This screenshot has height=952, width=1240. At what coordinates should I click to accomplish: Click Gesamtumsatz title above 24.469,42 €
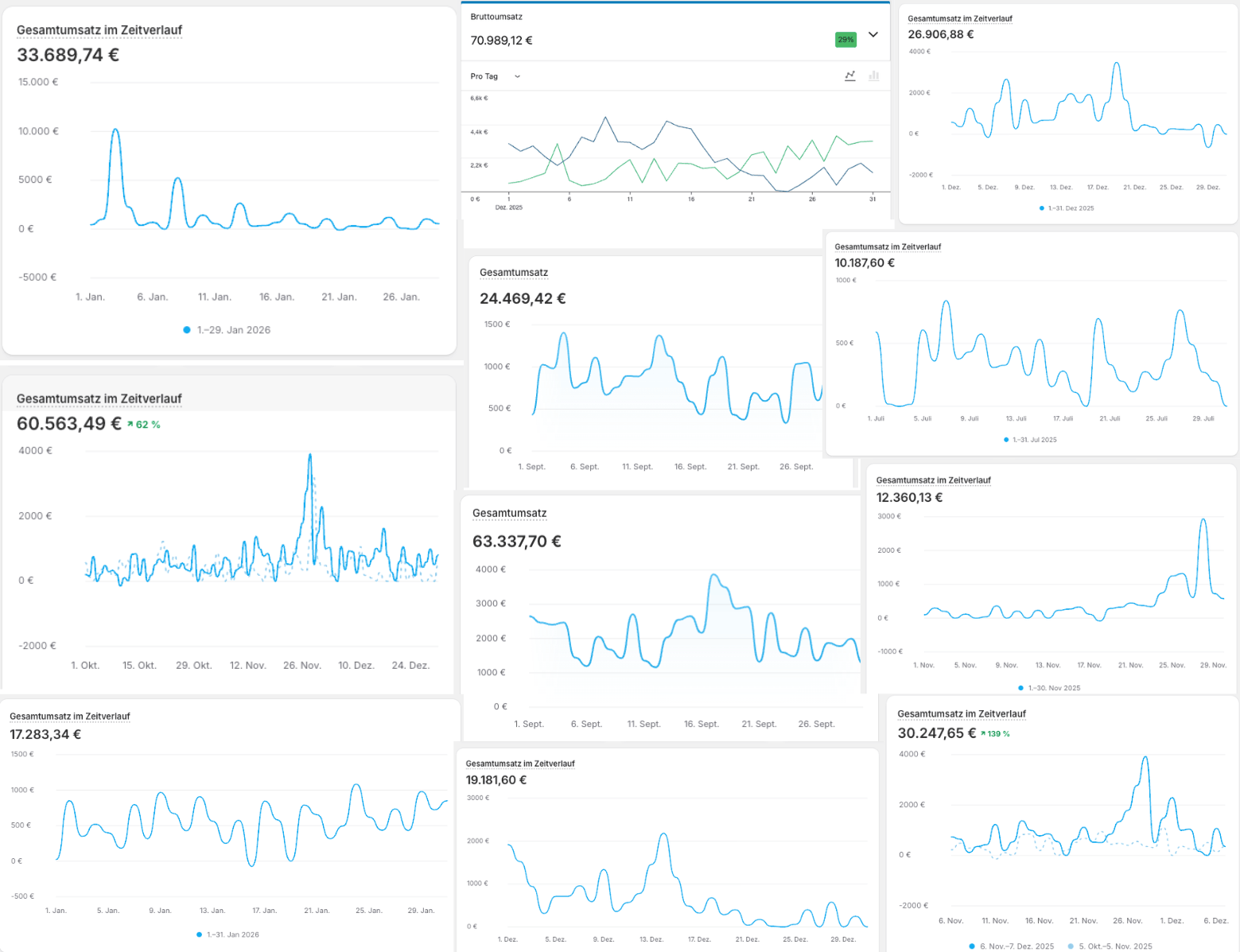click(x=514, y=273)
